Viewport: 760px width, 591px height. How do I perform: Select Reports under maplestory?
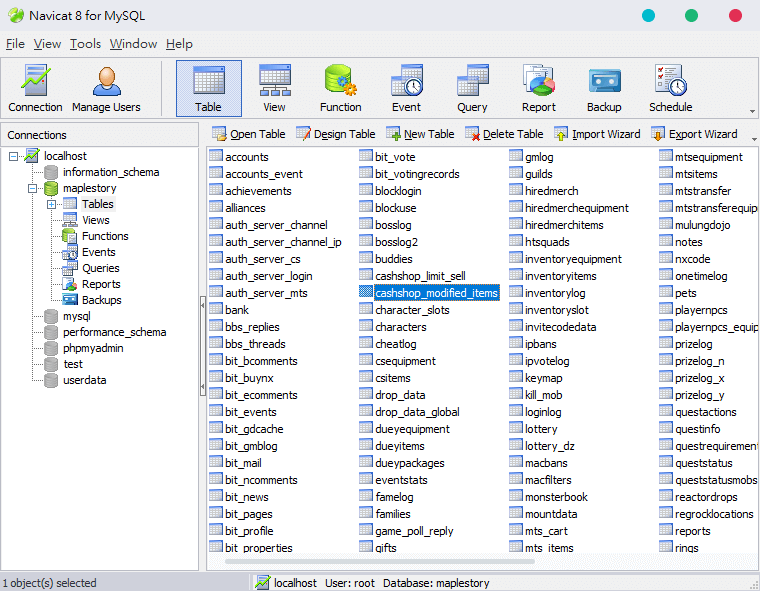(x=101, y=284)
